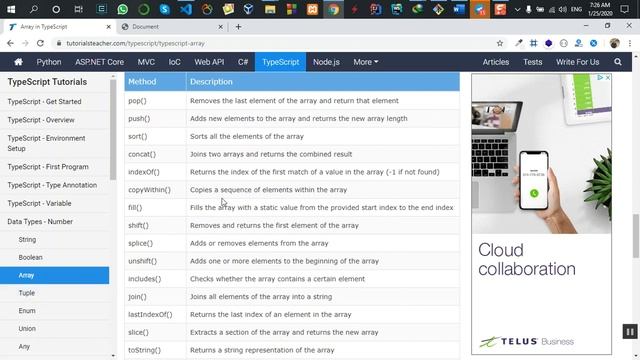Image resolution: width=640 pixels, height=360 pixels.
Task: Open the ASP.NET Core menu item
Action: pyautogui.click(x=99, y=62)
